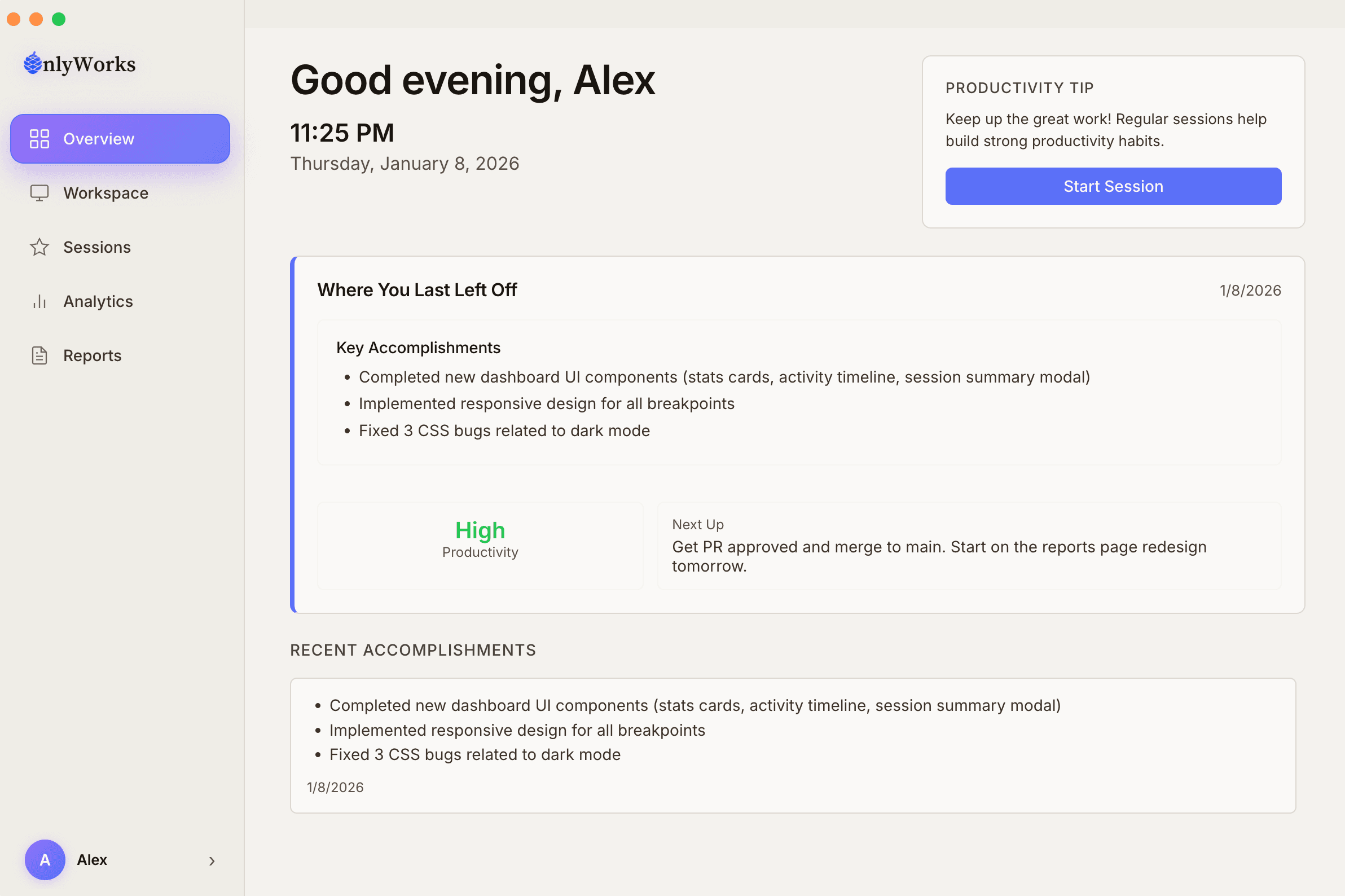Click the Overview grid icon
The height and width of the screenshot is (896, 1345).
coord(39,139)
